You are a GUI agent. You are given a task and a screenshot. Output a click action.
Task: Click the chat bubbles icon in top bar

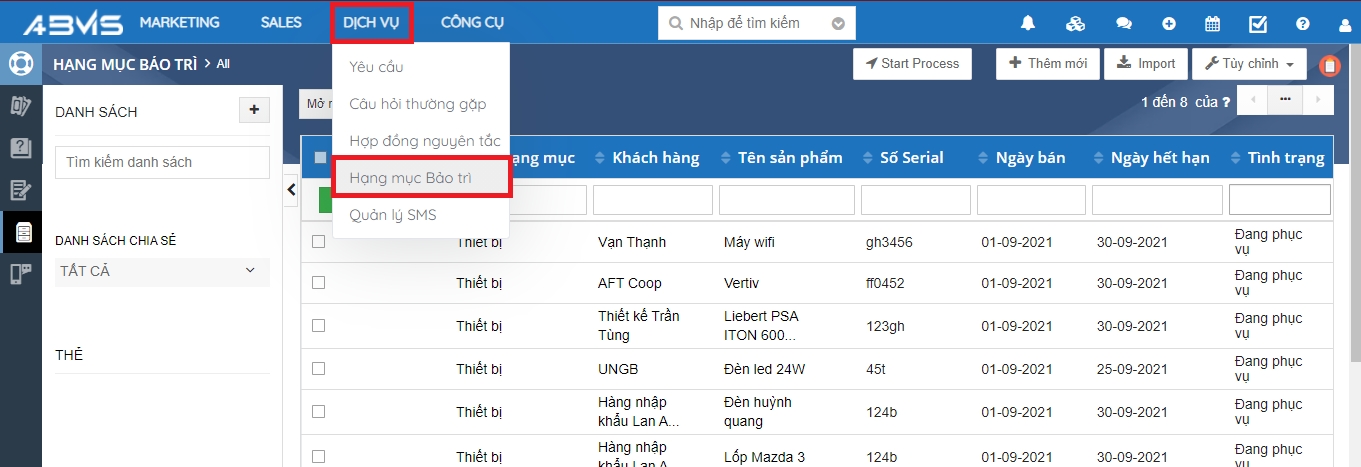[1124, 24]
